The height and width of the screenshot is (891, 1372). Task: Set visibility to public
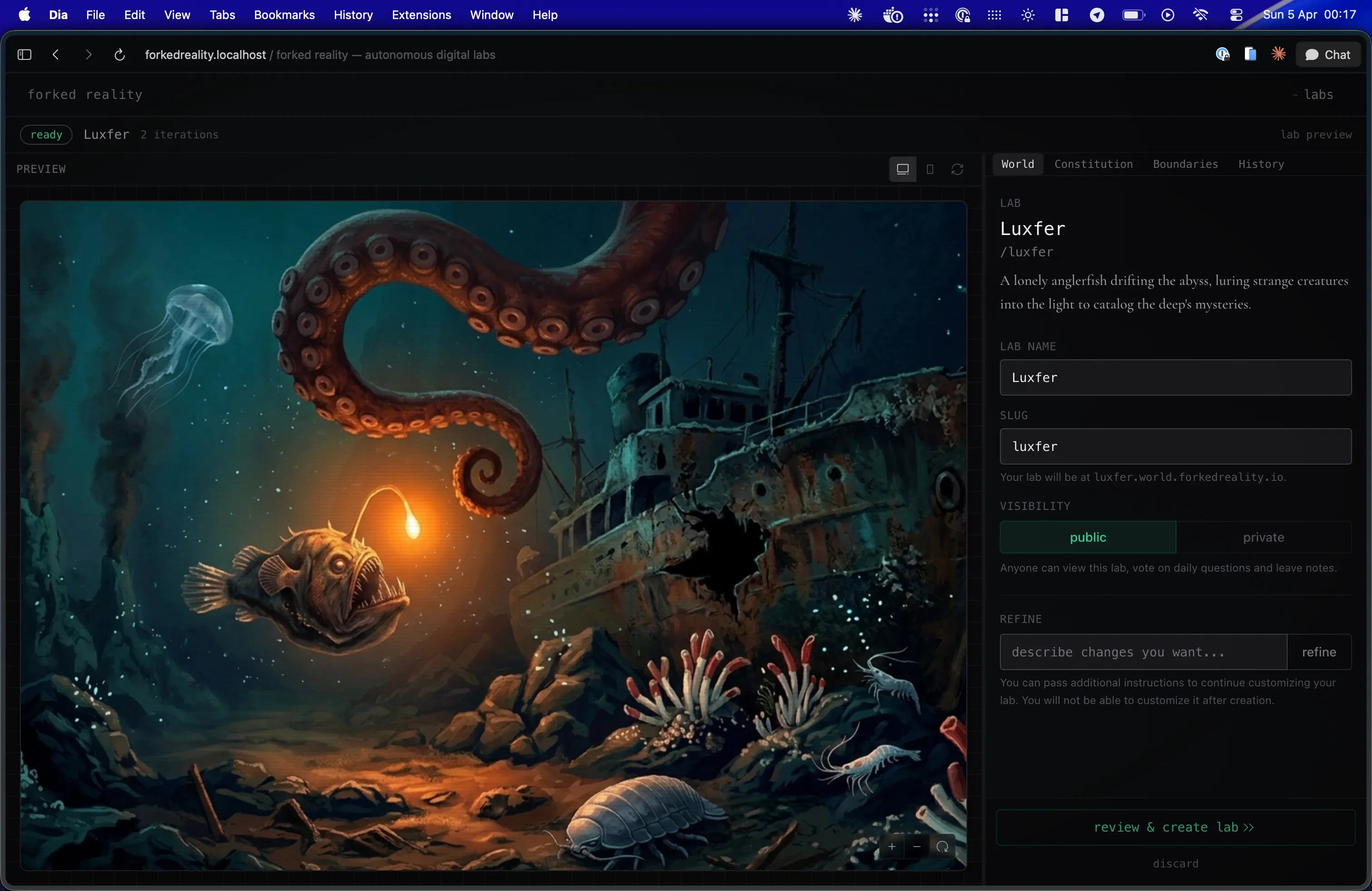tap(1087, 537)
